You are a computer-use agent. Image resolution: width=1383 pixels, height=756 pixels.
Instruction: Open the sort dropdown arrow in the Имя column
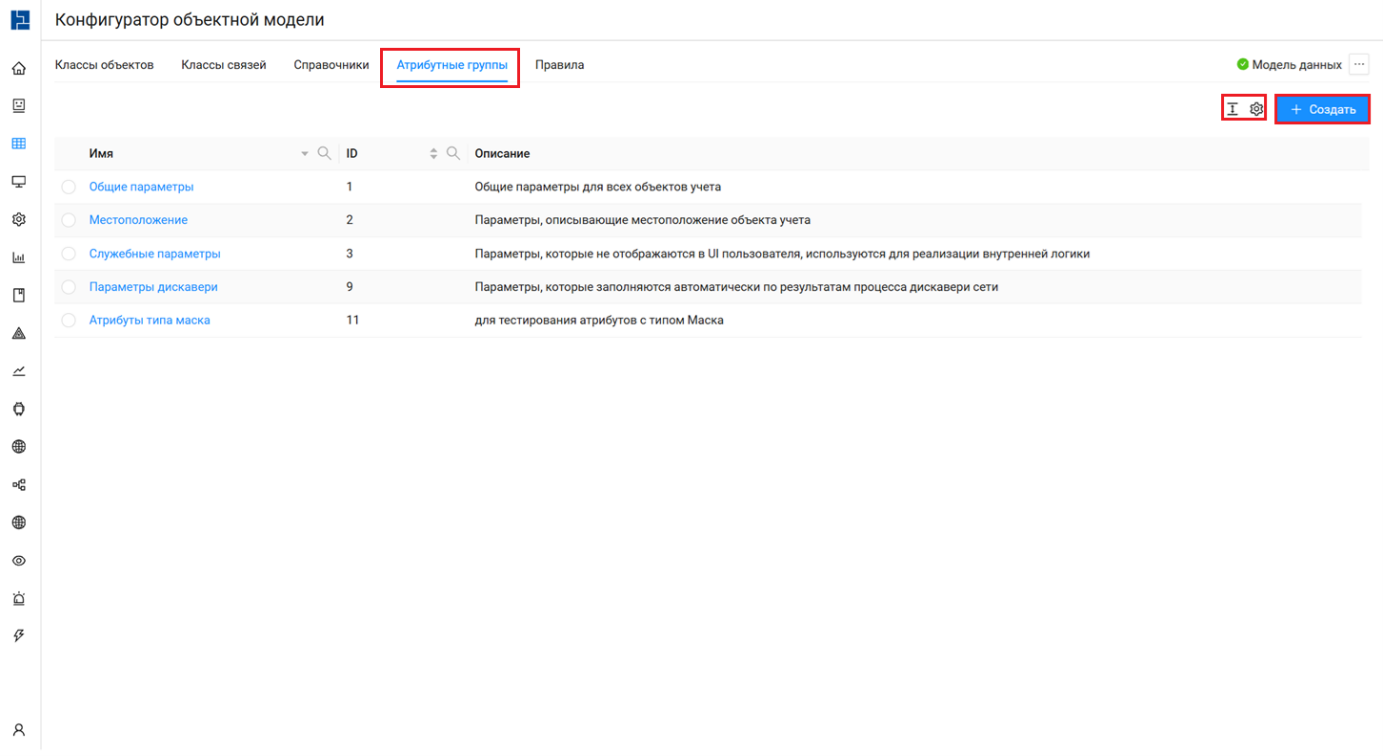coord(306,154)
